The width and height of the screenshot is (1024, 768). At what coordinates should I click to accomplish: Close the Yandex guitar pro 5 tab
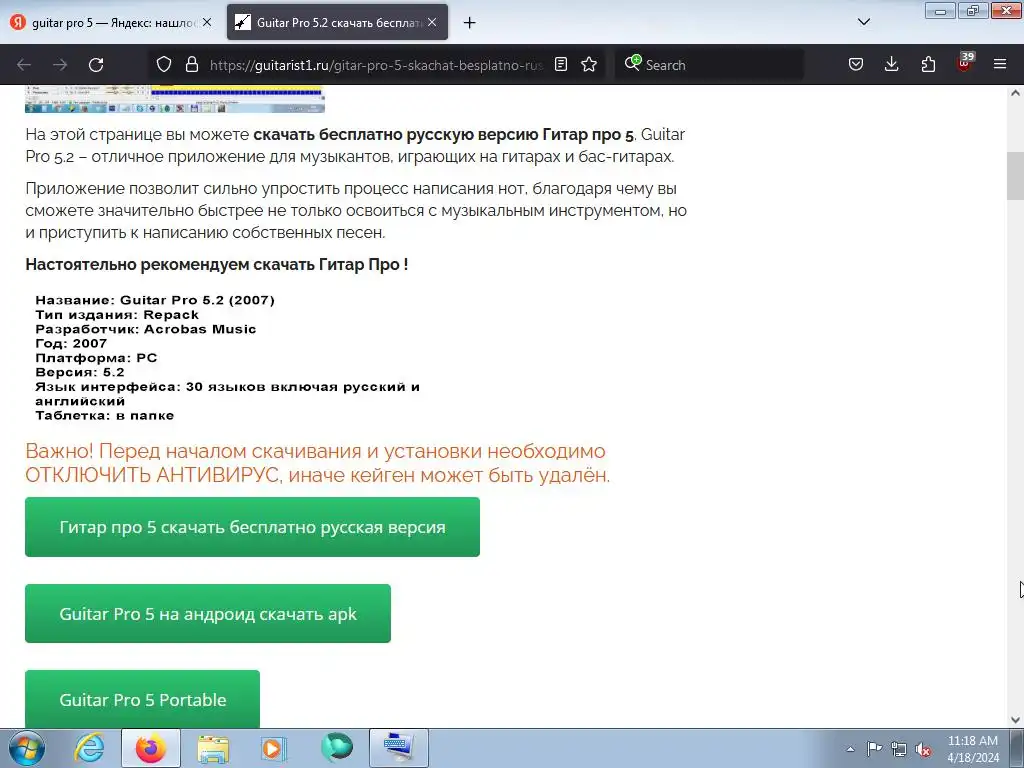click(207, 22)
